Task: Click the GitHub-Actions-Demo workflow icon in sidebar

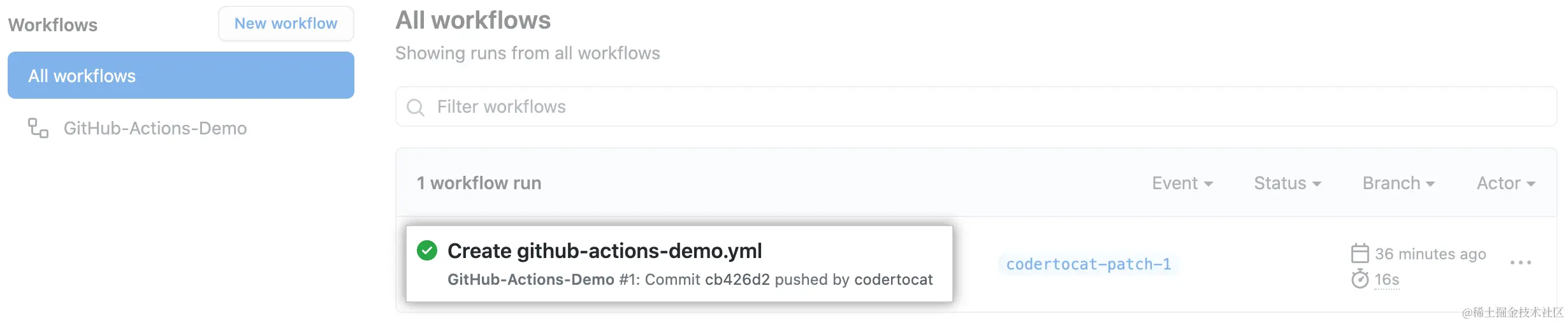Action: [x=38, y=128]
